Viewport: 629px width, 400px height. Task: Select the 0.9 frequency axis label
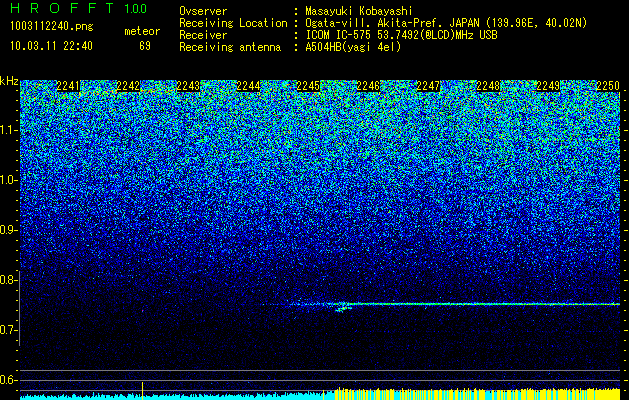(8, 230)
